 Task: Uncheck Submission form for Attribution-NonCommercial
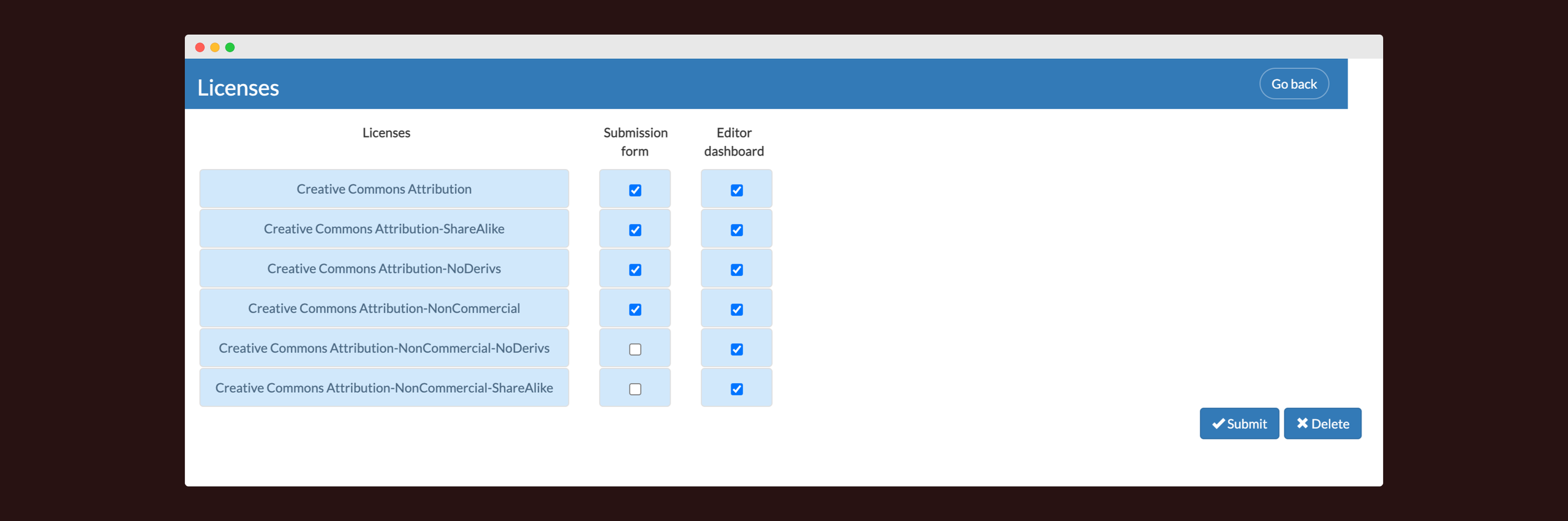coord(635,310)
